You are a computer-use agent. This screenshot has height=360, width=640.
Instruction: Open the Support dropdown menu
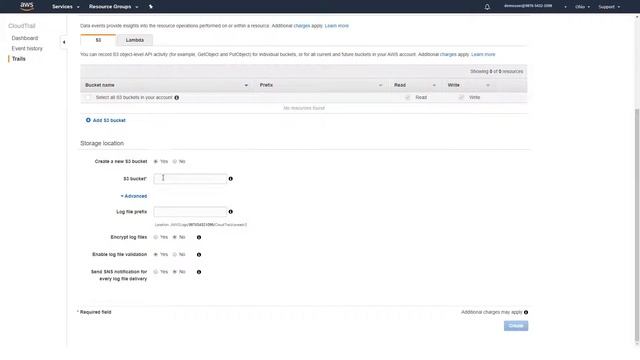tap(609, 7)
